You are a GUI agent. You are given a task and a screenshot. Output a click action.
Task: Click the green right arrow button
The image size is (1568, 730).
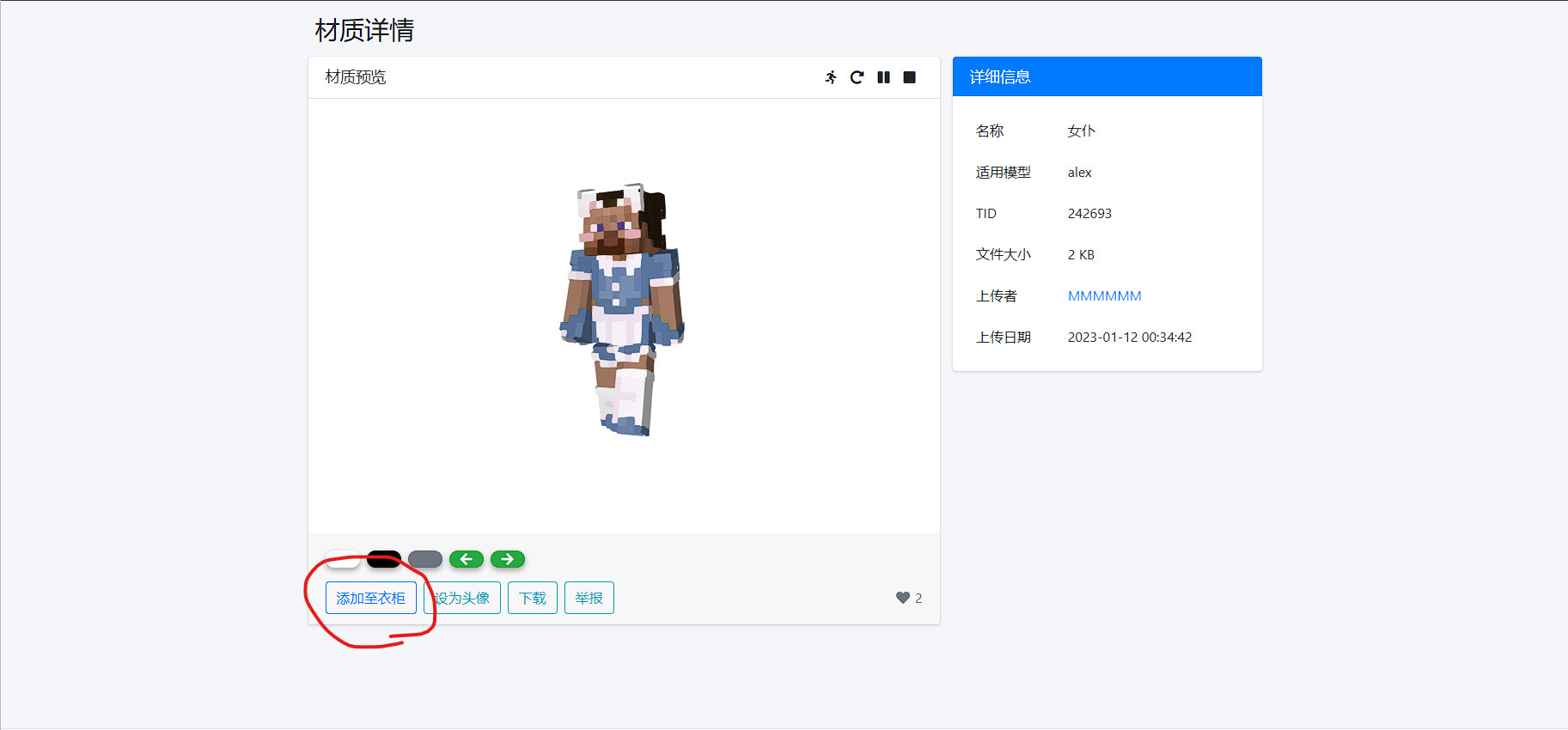click(x=508, y=559)
